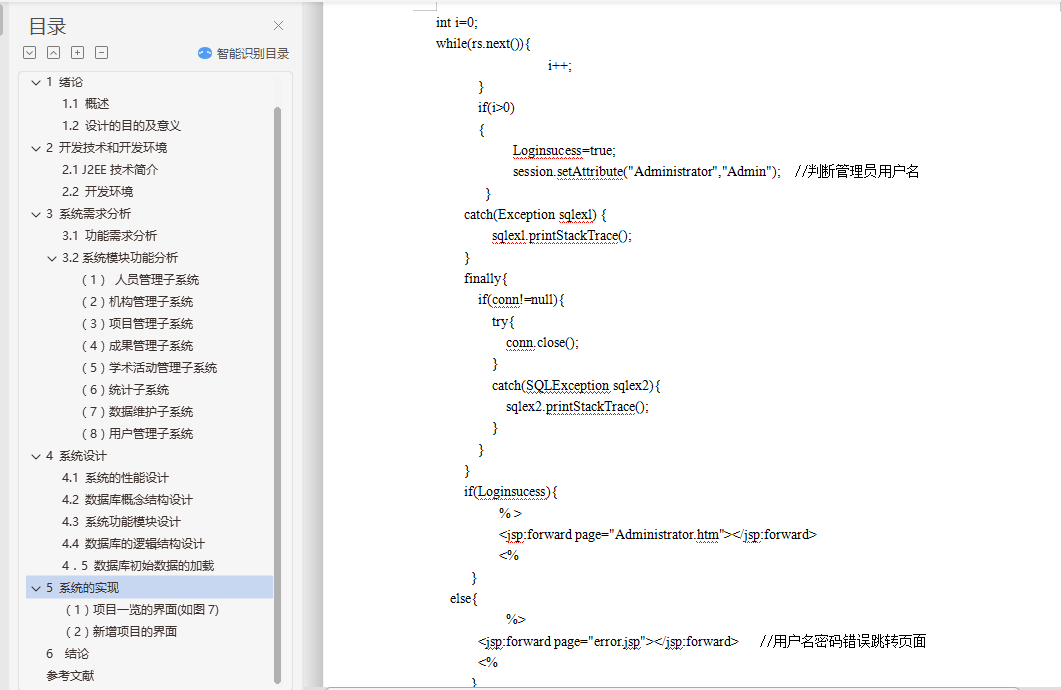
Task: Go to heading '2.2 开发环境'
Action: coord(97,191)
